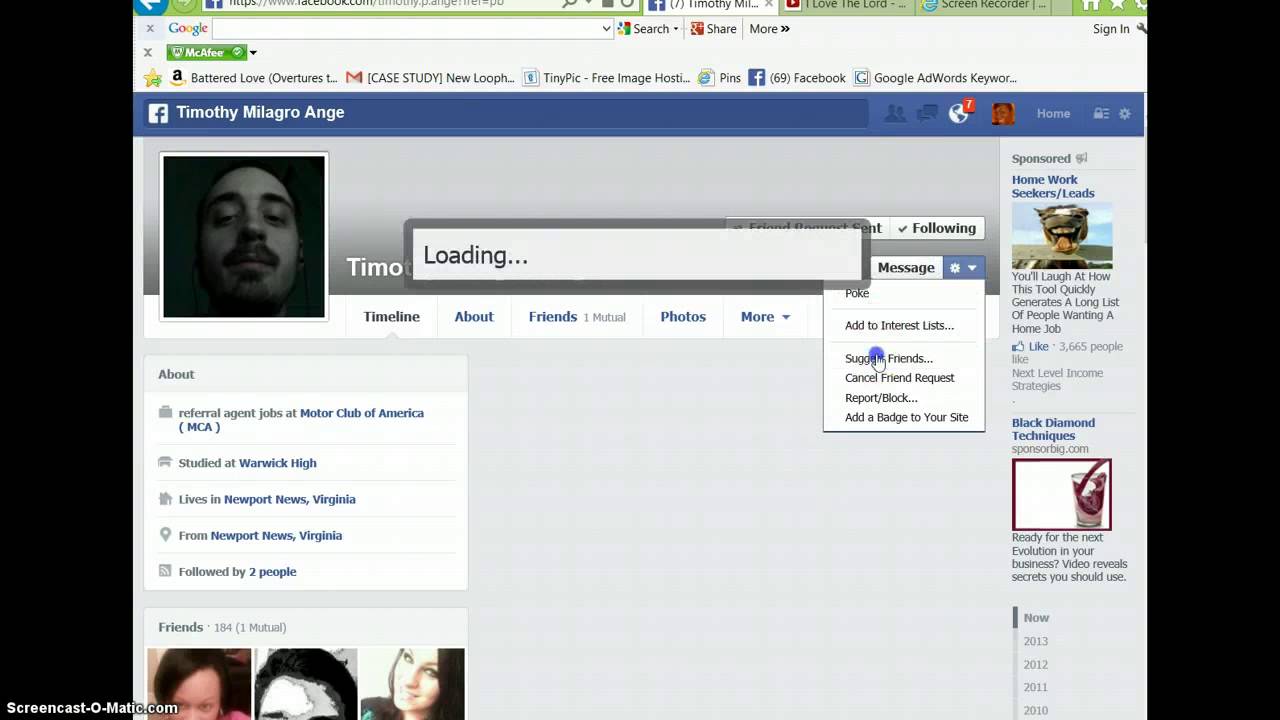Image resolution: width=1280 pixels, height=720 pixels.
Task: Sign In to Google toolbar
Action: (x=1111, y=29)
